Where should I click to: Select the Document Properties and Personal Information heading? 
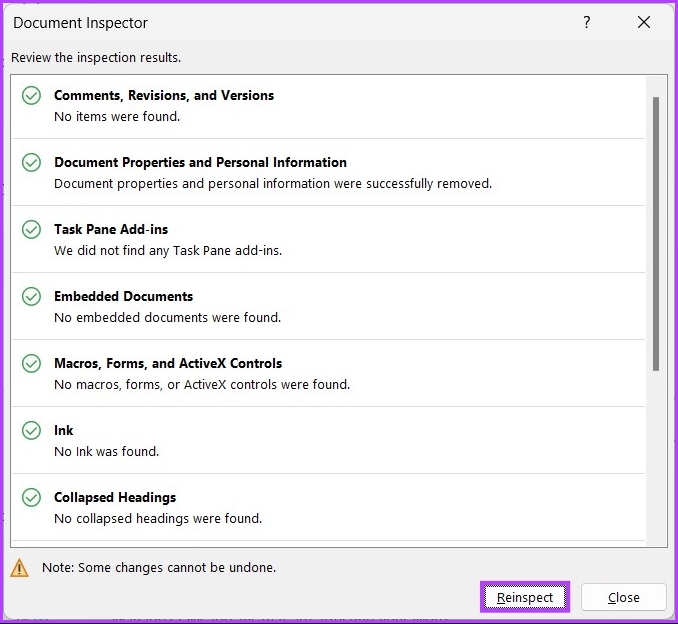(200, 162)
